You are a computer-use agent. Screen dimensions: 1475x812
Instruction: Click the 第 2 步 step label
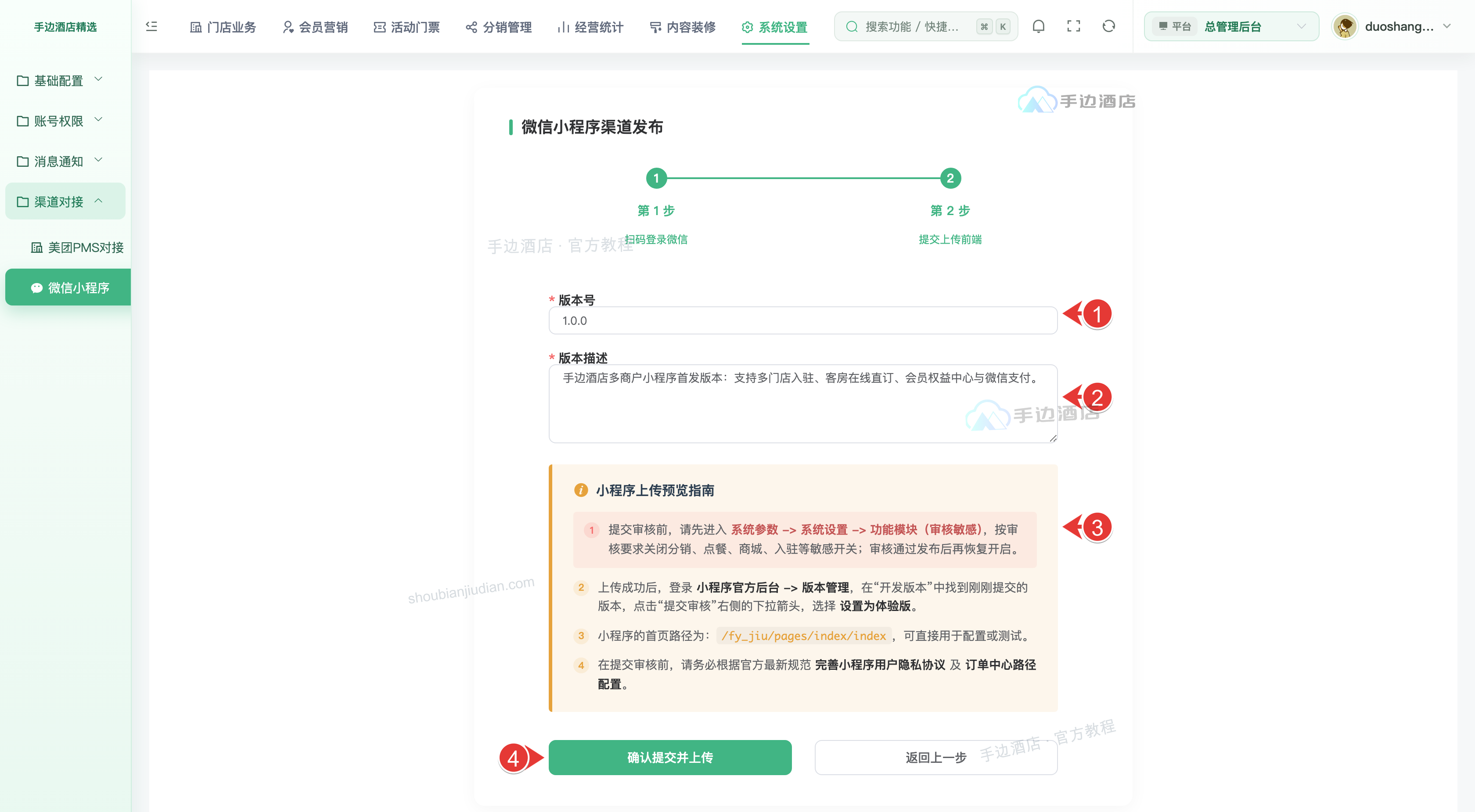(x=950, y=210)
